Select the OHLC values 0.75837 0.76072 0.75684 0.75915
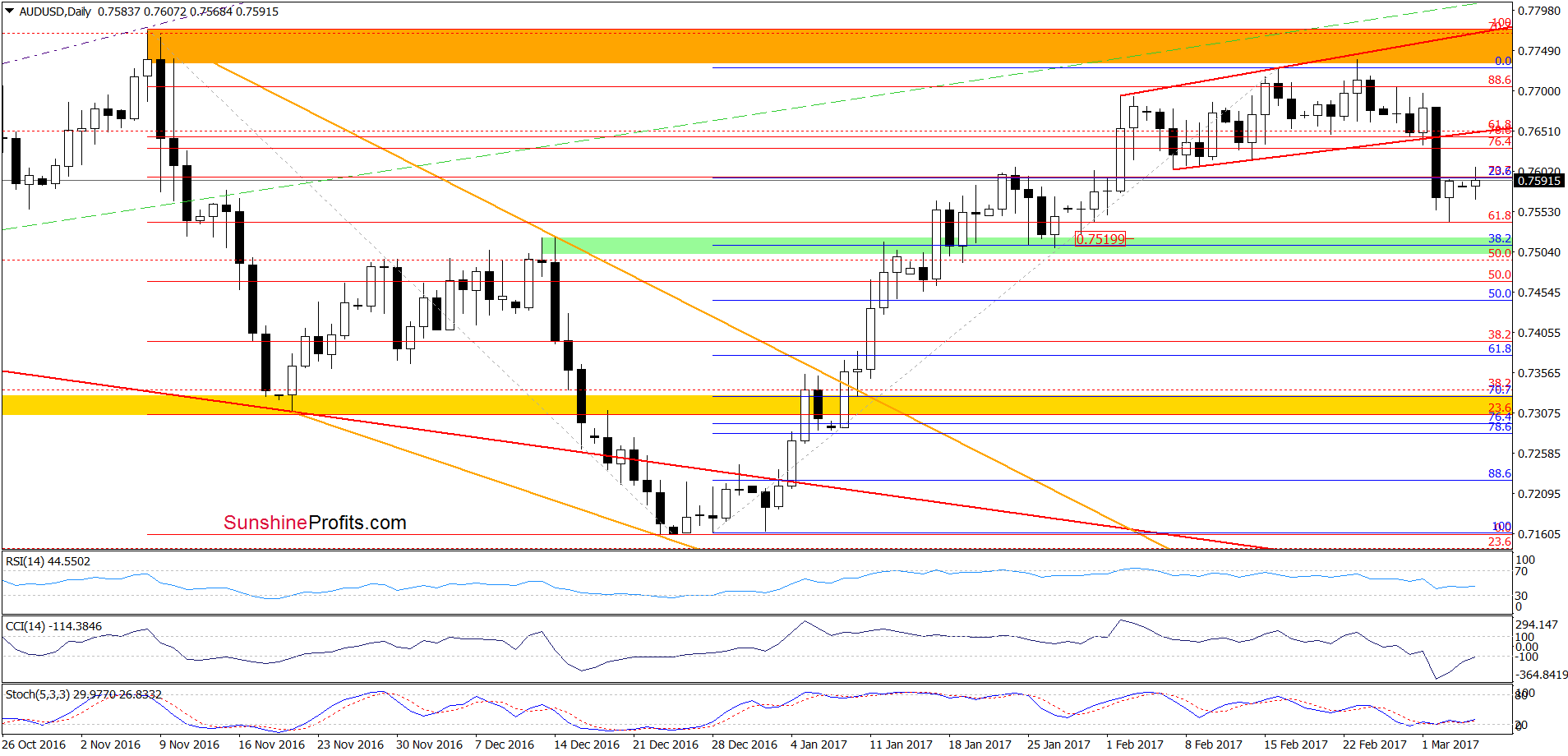1568x756 pixels. pos(188,12)
